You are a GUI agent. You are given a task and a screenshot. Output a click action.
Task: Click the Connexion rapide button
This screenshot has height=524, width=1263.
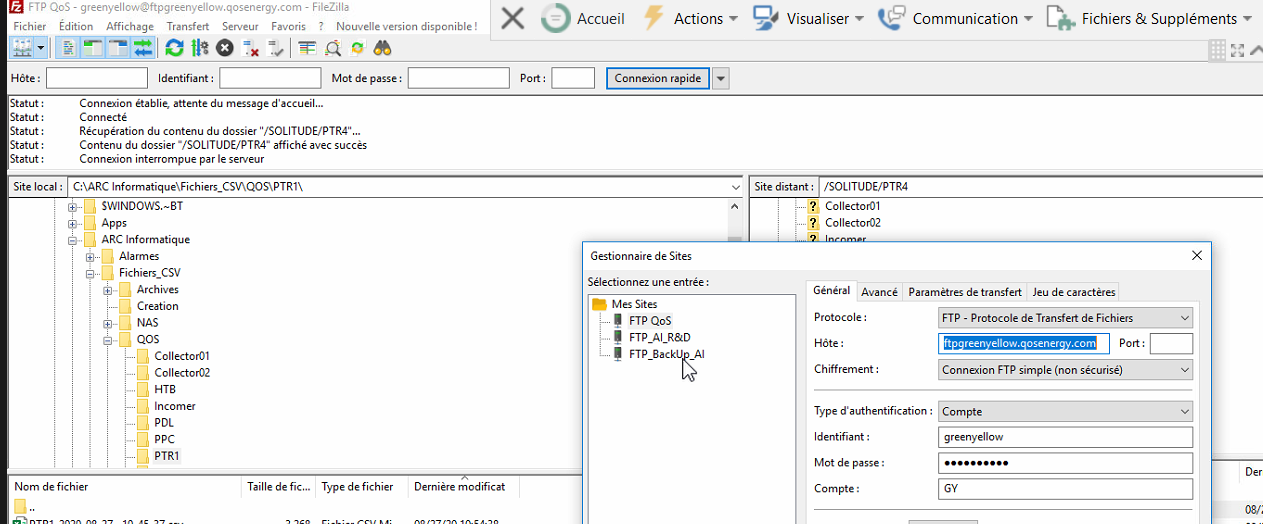point(657,78)
